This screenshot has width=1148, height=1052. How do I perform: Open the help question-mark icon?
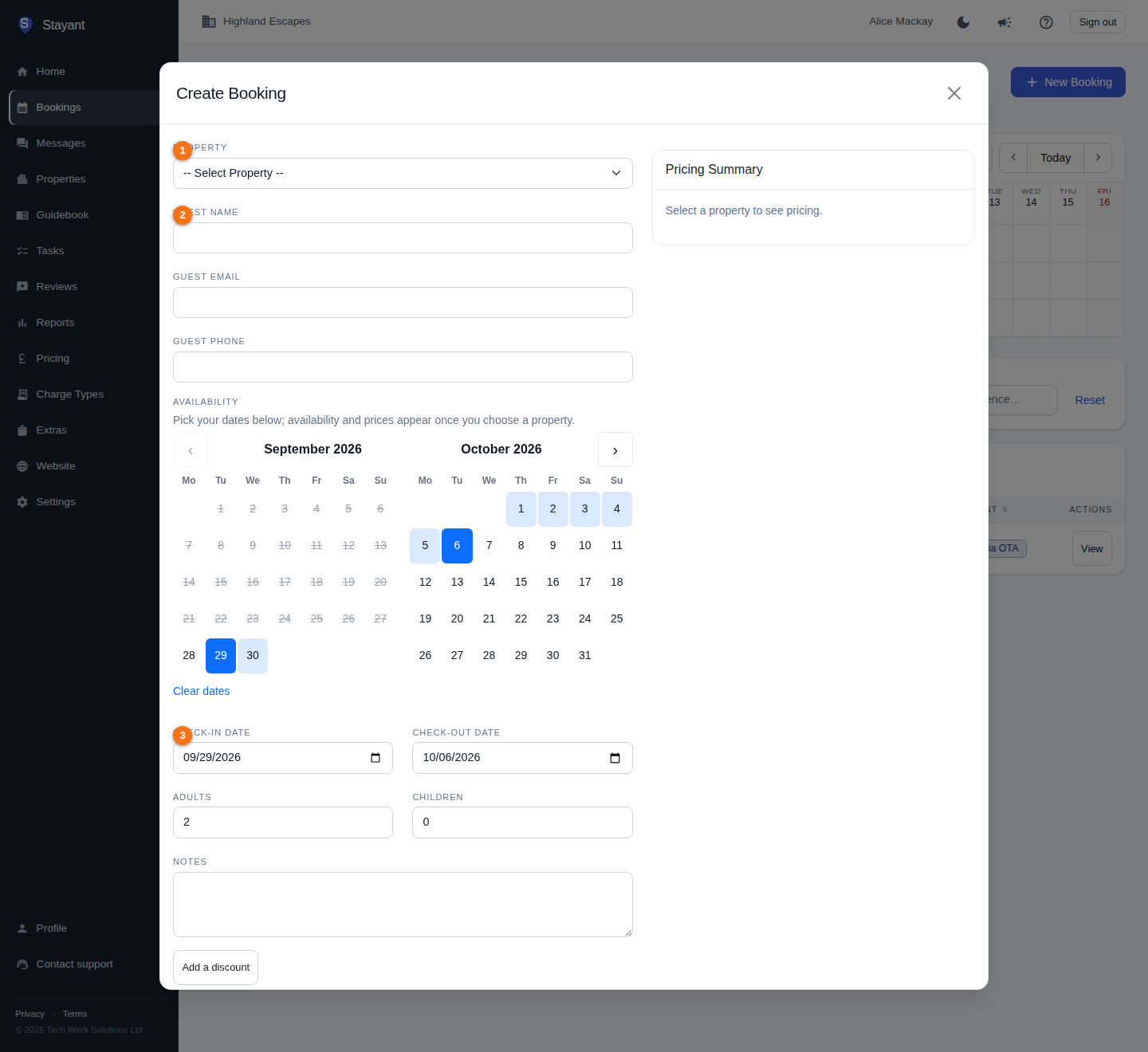pos(1046,22)
